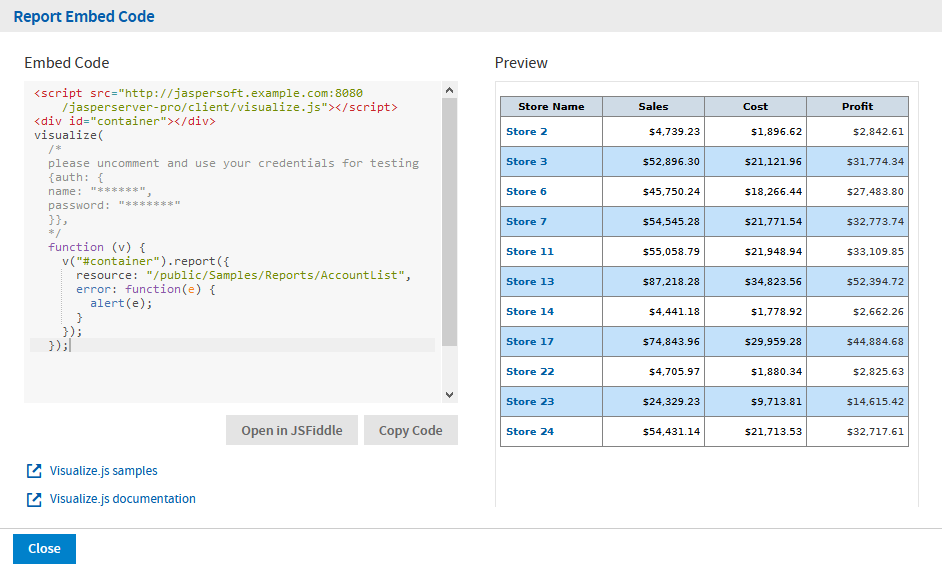Click the profit value $2,662.26
This screenshot has height=570, width=942.
[x=878, y=312]
